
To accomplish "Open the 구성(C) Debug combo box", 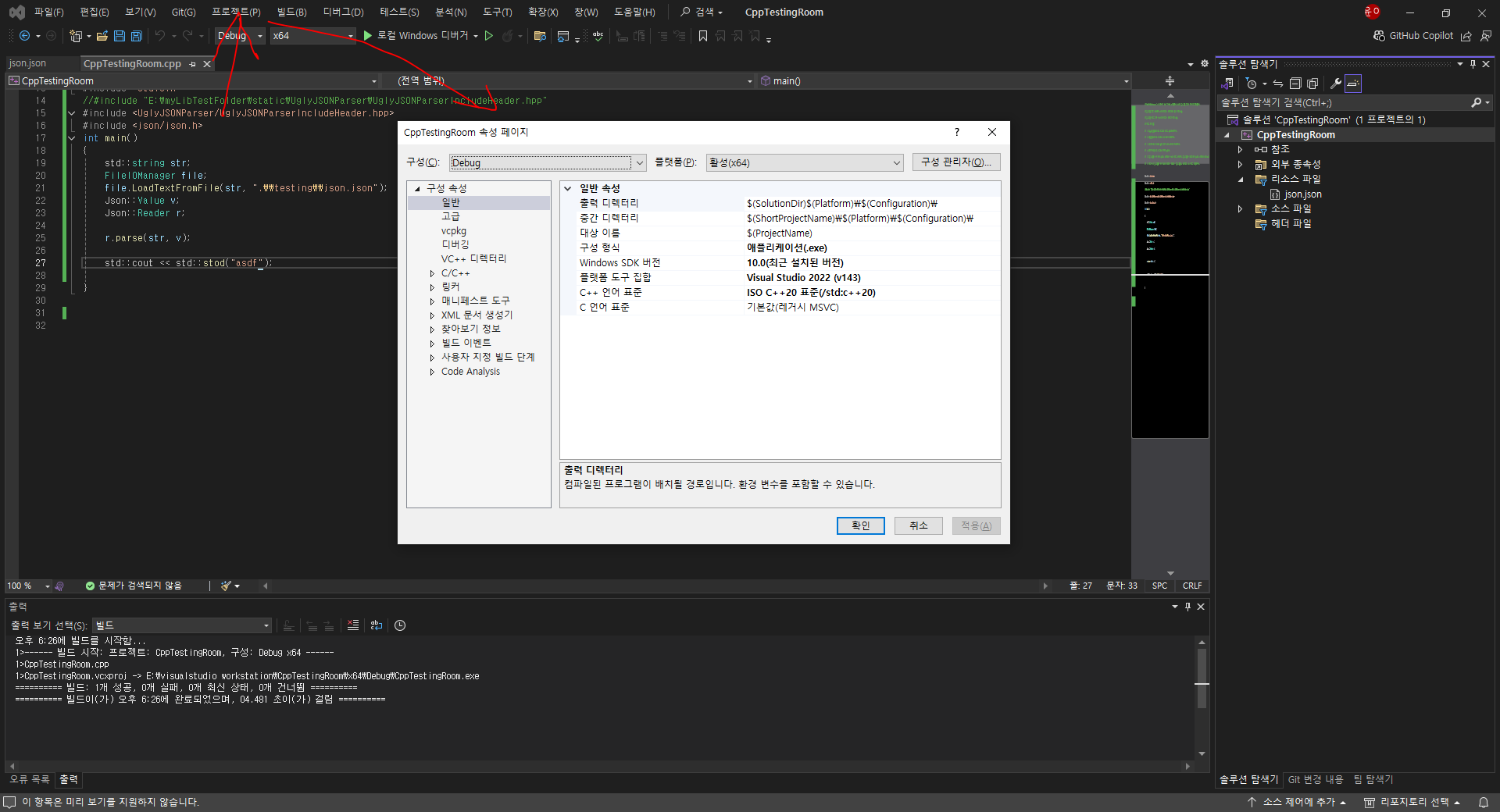I will [x=547, y=162].
